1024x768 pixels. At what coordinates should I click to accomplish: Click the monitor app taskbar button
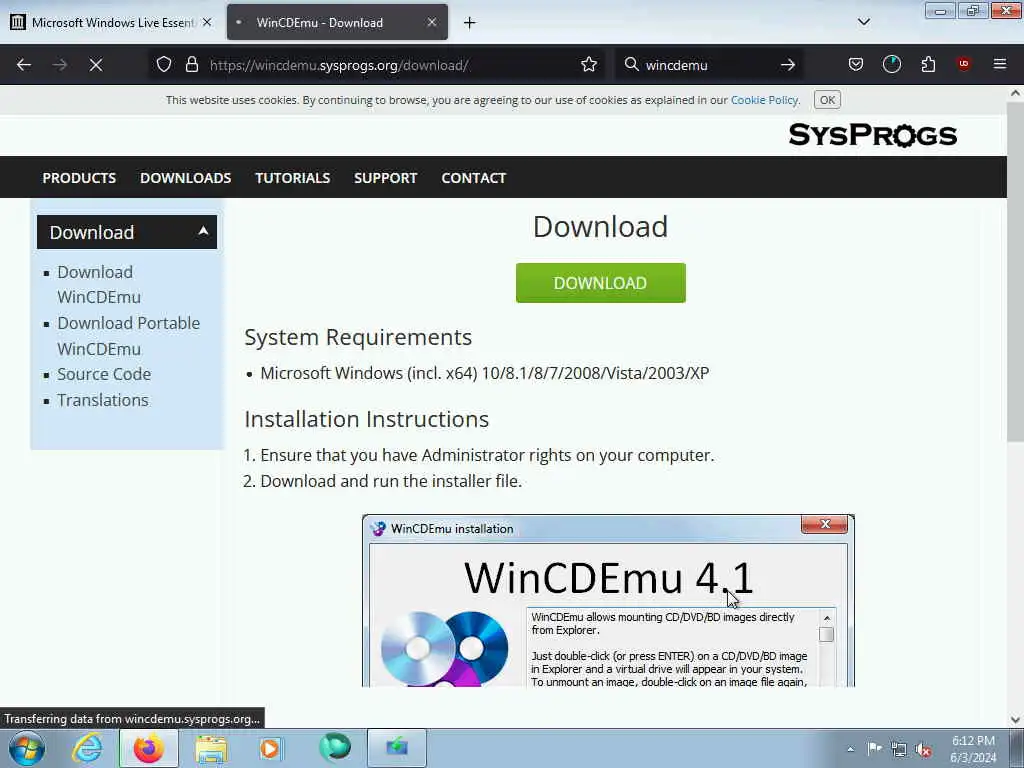(397, 748)
